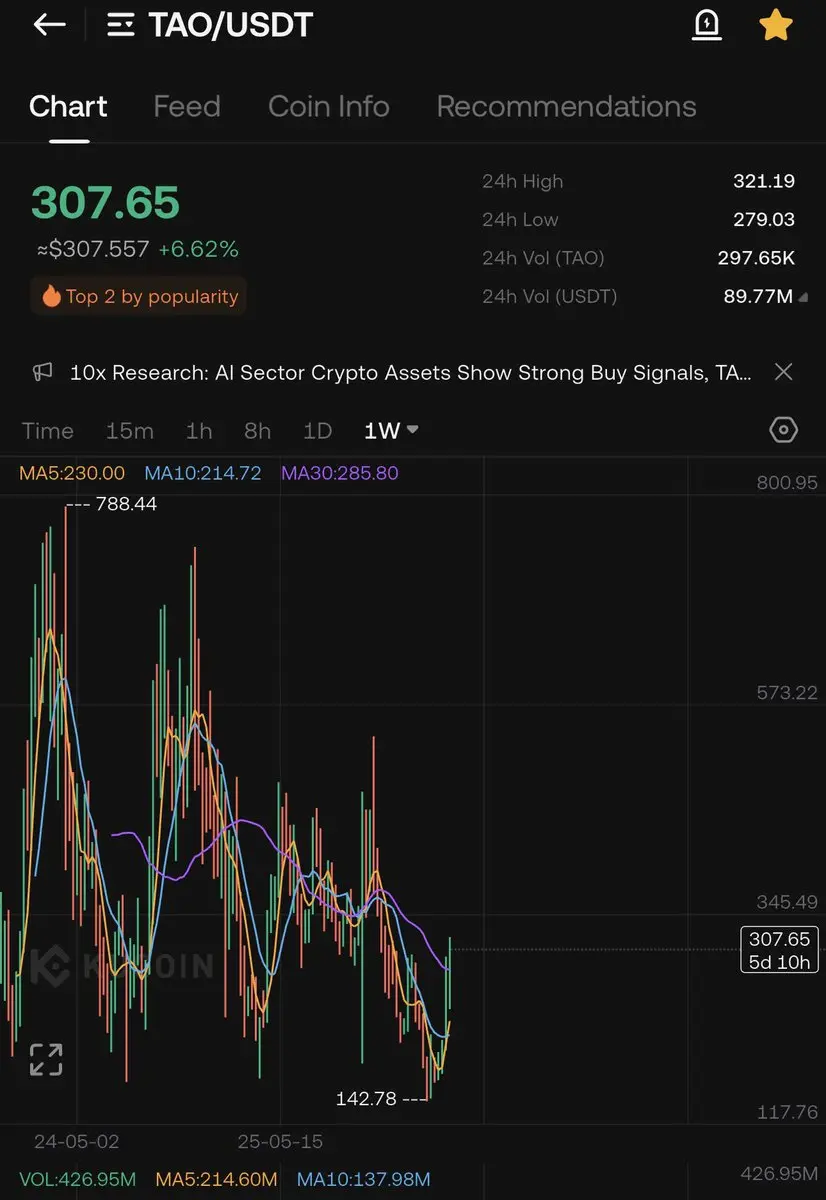Tap 24h Vol (USDT) value 89.77M

[759, 296]
